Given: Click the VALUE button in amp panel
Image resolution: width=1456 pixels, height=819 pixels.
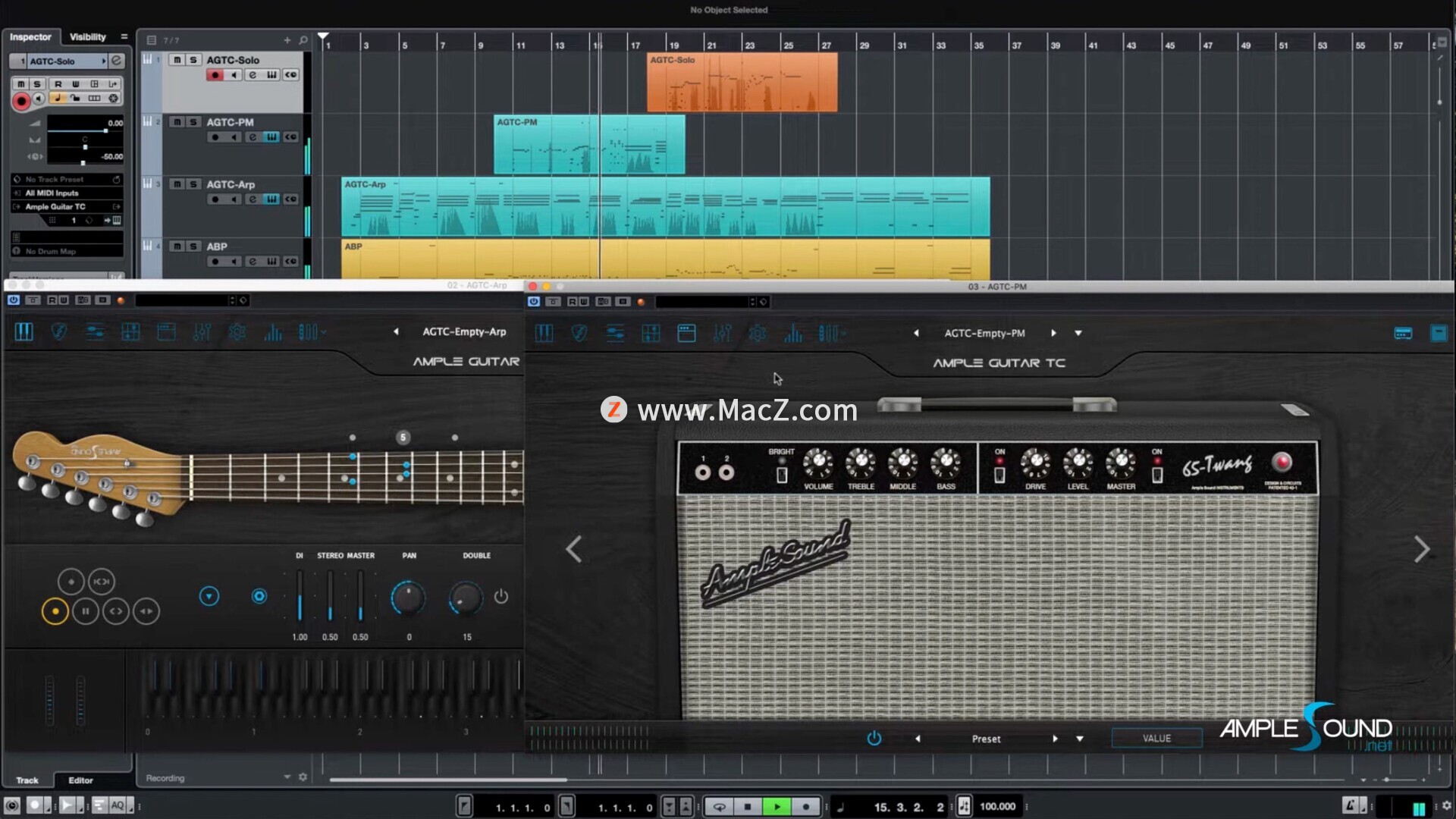Looking at the screenshot, I should point(1156,738).
